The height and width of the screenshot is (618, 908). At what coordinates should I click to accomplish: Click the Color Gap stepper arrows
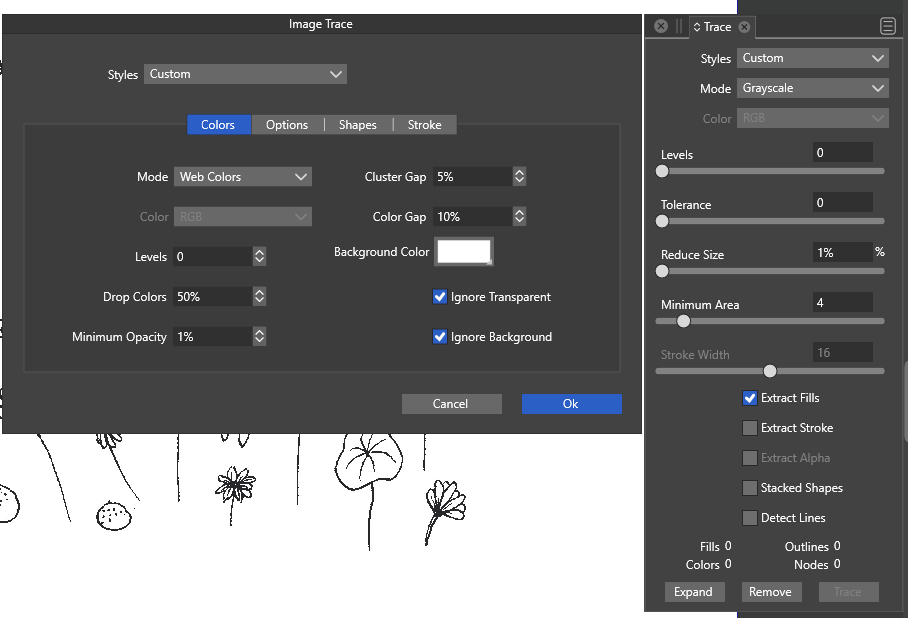click(x=519, y=217)
